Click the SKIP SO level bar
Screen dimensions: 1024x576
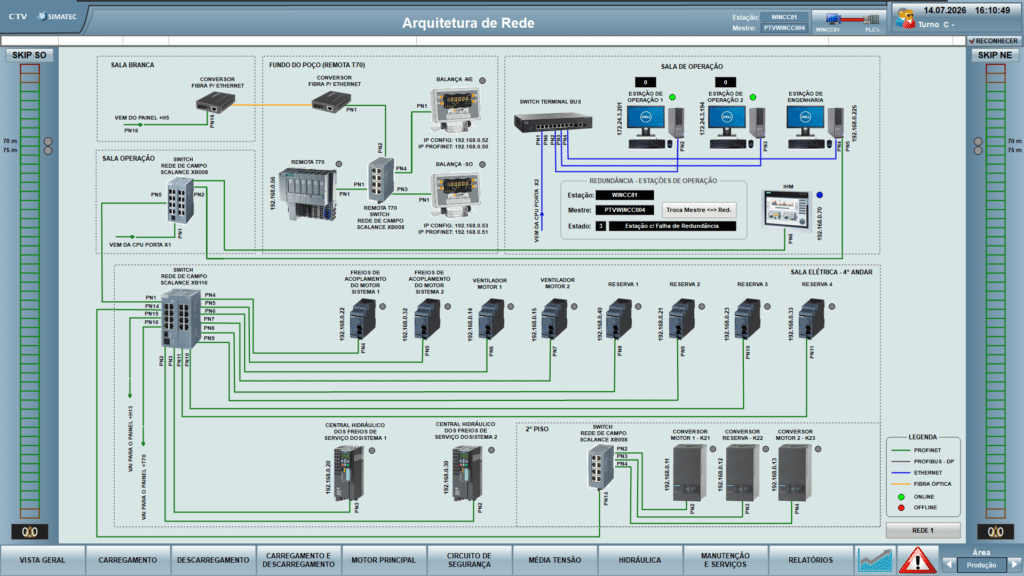click(29, 291)
